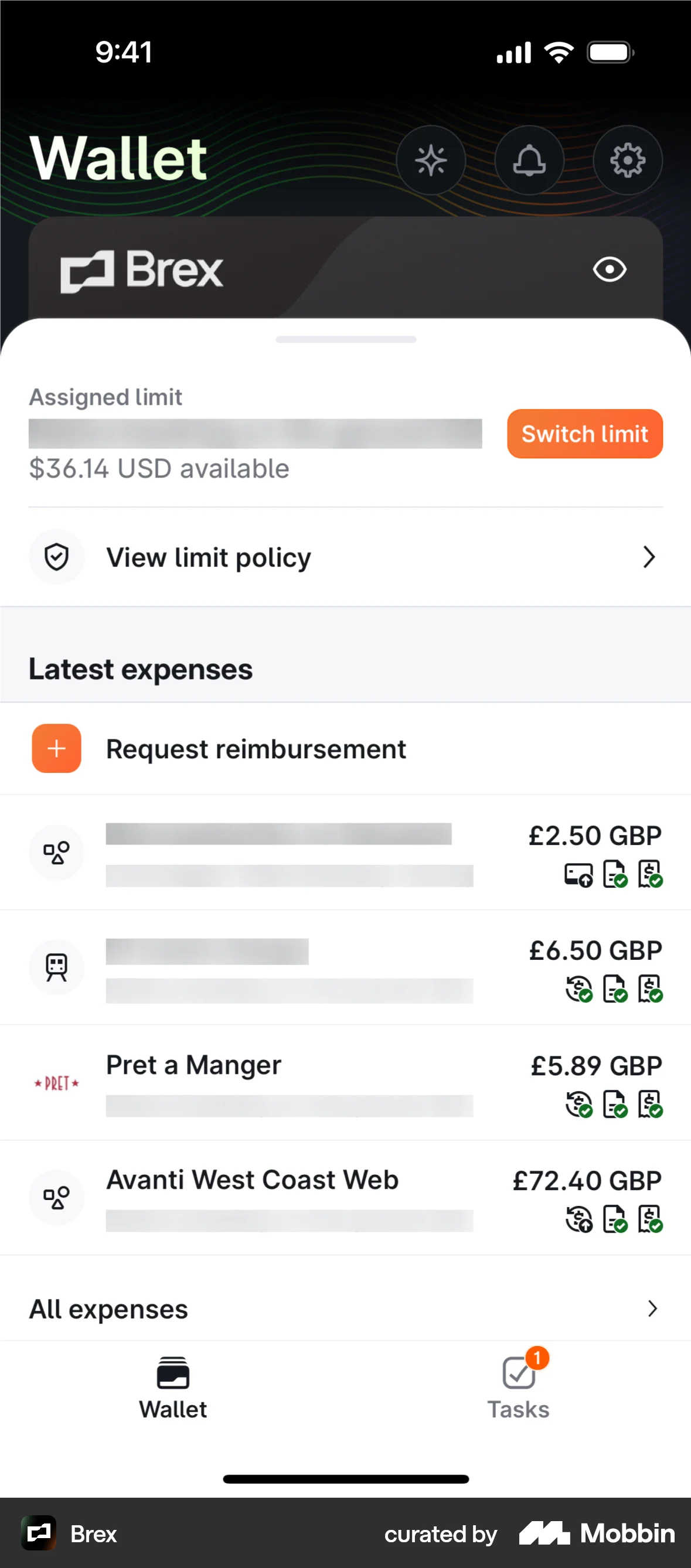The width and height of the screenshot is (691, 1568).
Task: Tap Request reimbursement
Action: 256,749
